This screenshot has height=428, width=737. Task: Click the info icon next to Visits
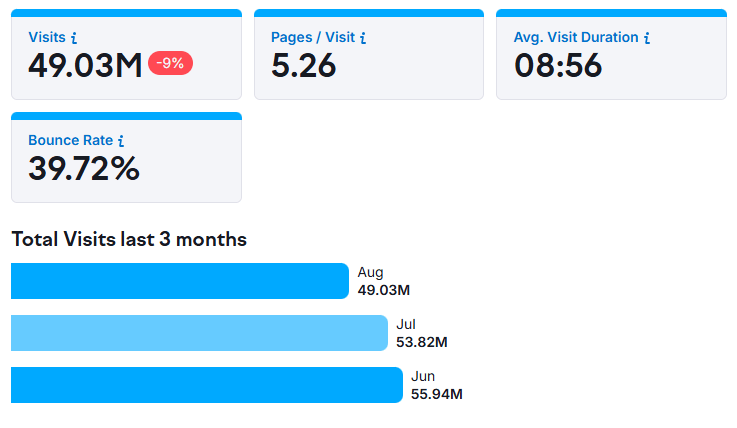click(75, 38)
